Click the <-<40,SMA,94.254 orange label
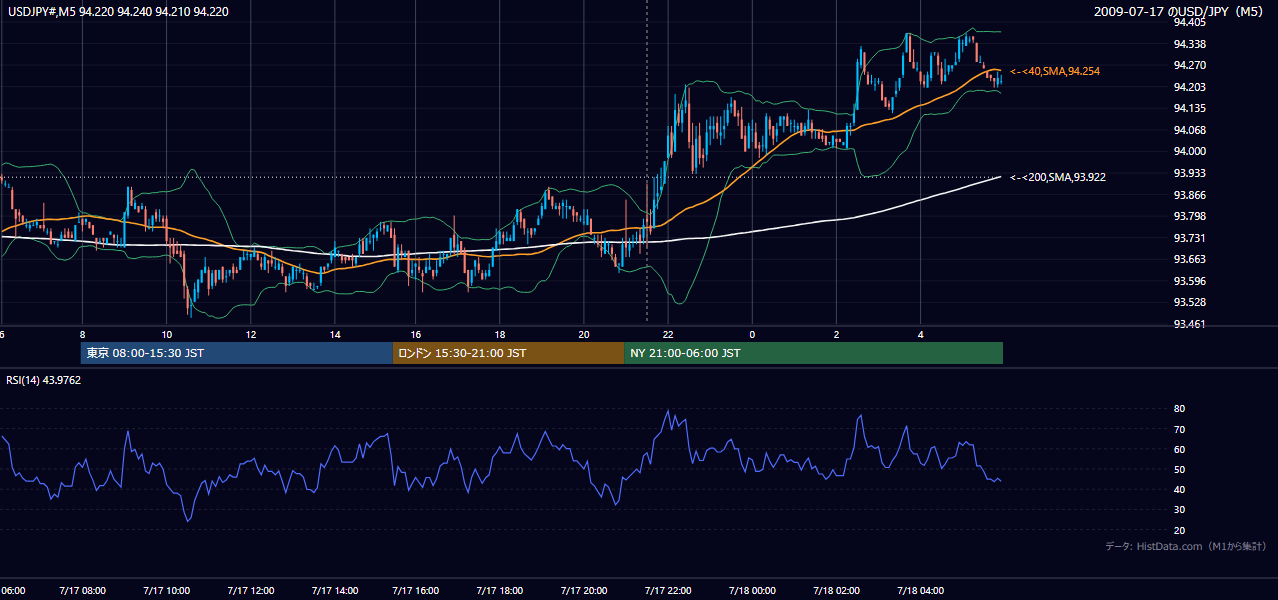The height and width of the screenshot is (600, 1278). pos(1054,71)
